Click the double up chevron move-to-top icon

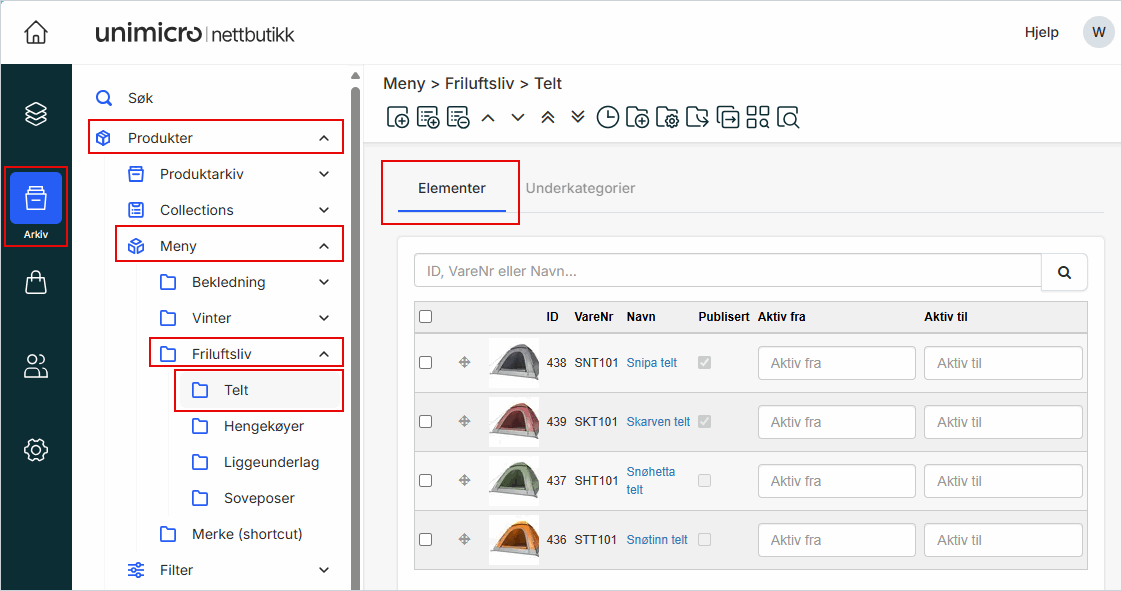(x=547, y=117)
